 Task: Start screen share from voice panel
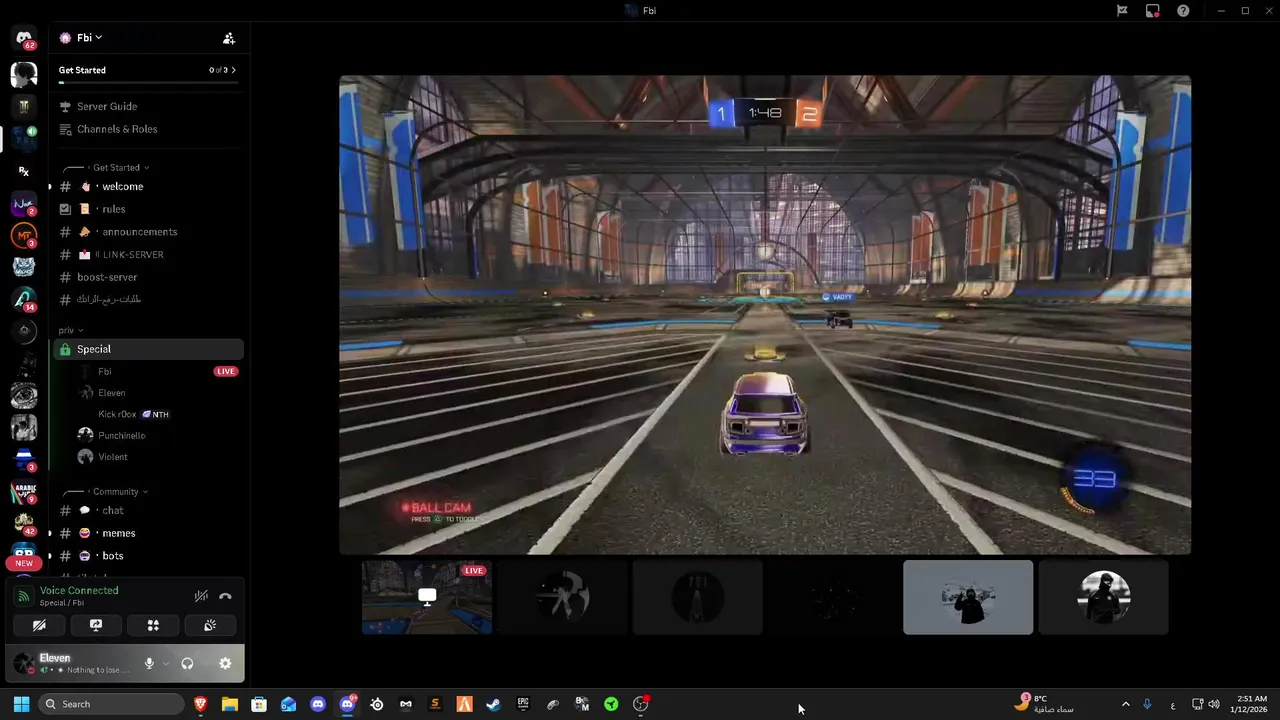click(x=96, y=625)
